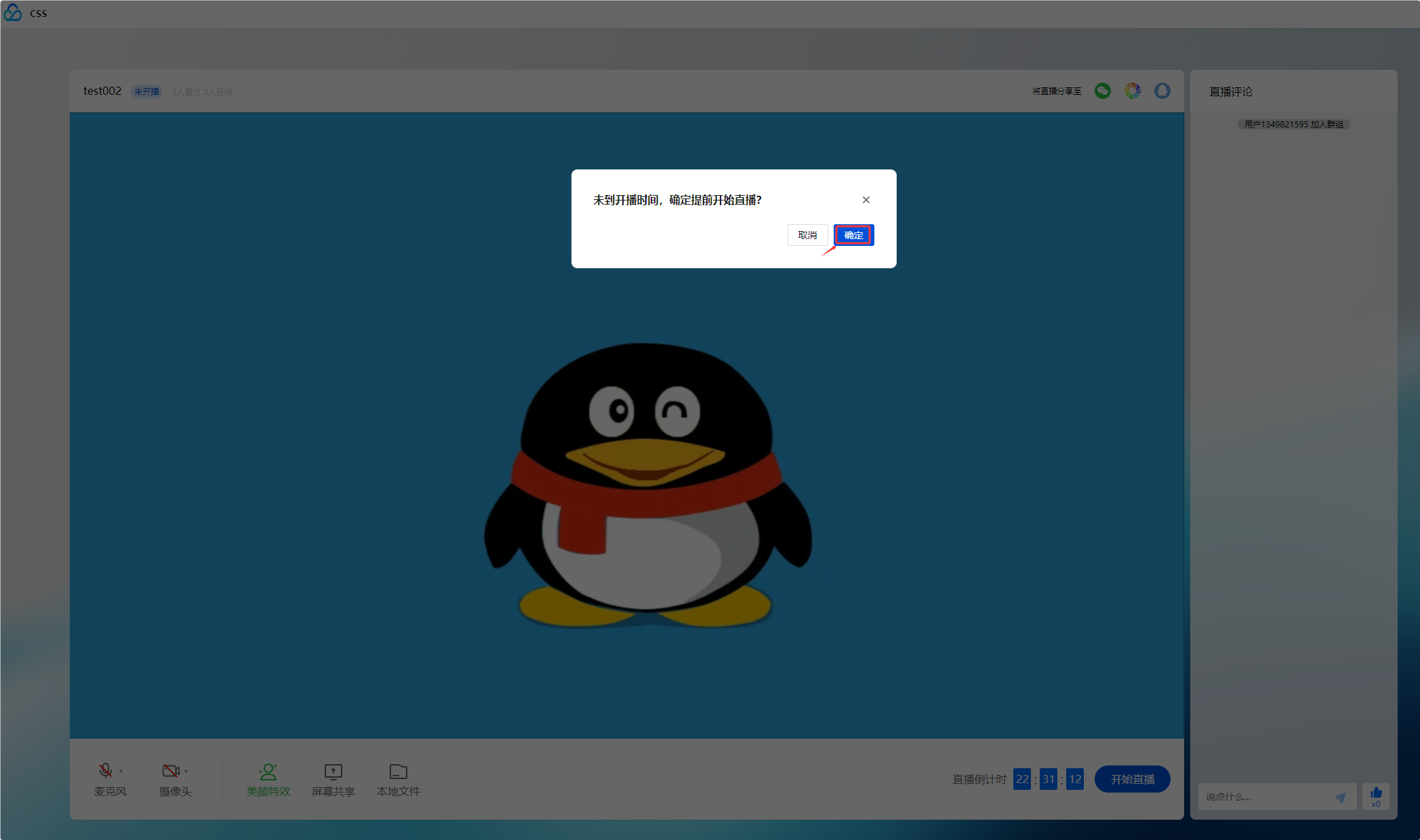Viewport: 1420px width, 840px height.
Task: Confirm early start with 确定 button
Action: (853, 235)
